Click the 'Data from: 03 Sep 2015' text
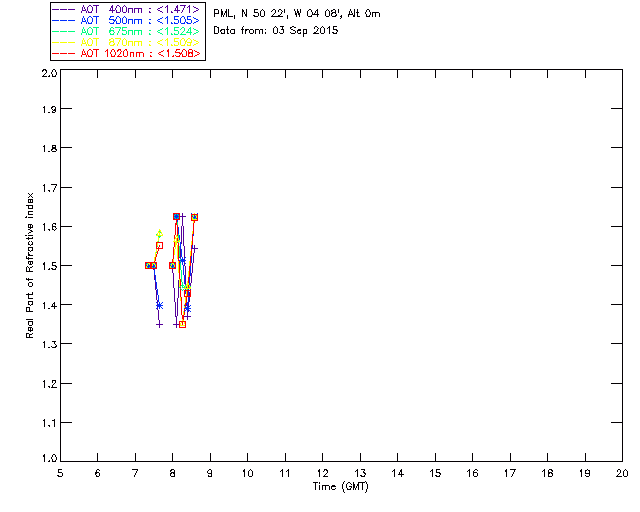This screenshot has width=640, height=512. coord(276,31)
